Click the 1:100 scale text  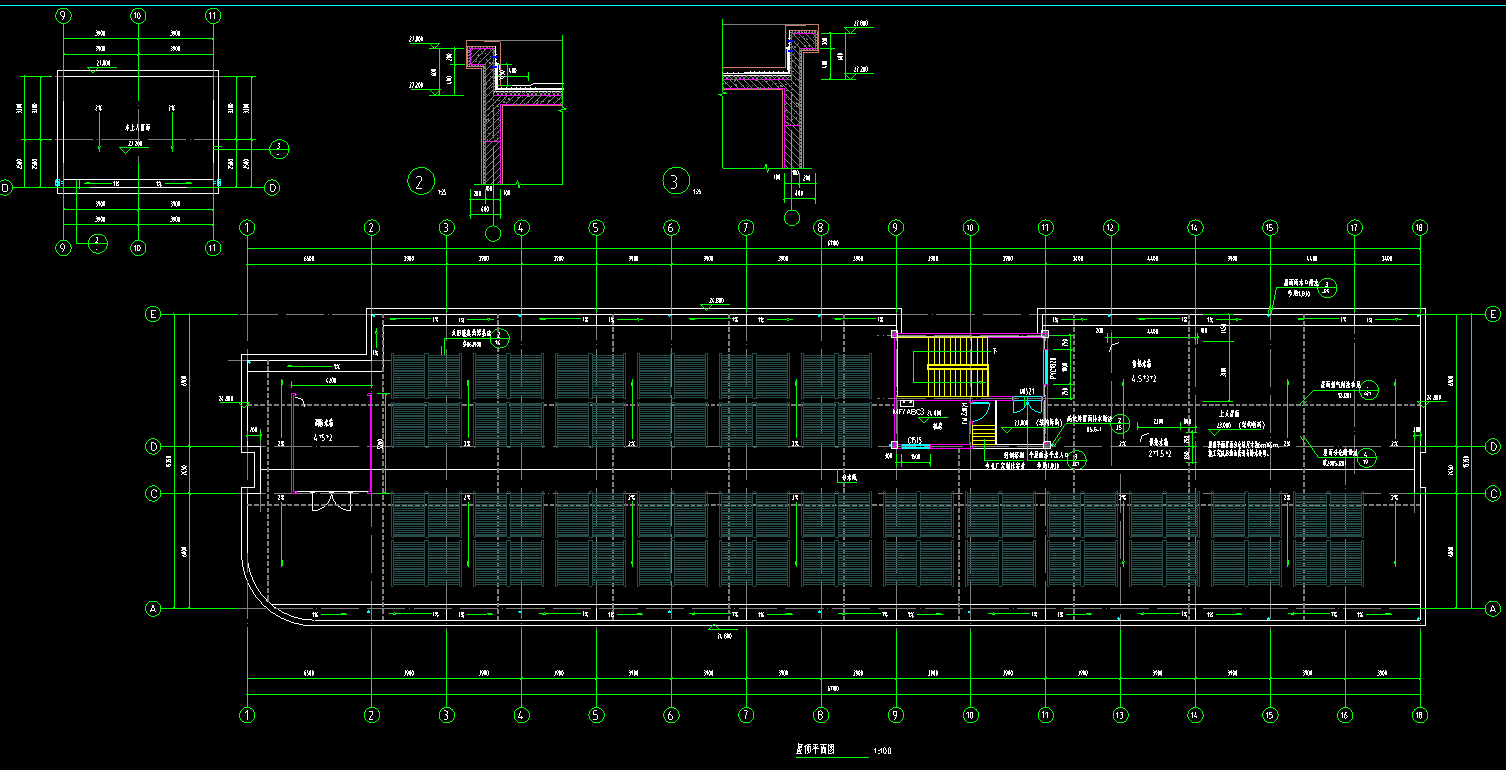[882, 751]
